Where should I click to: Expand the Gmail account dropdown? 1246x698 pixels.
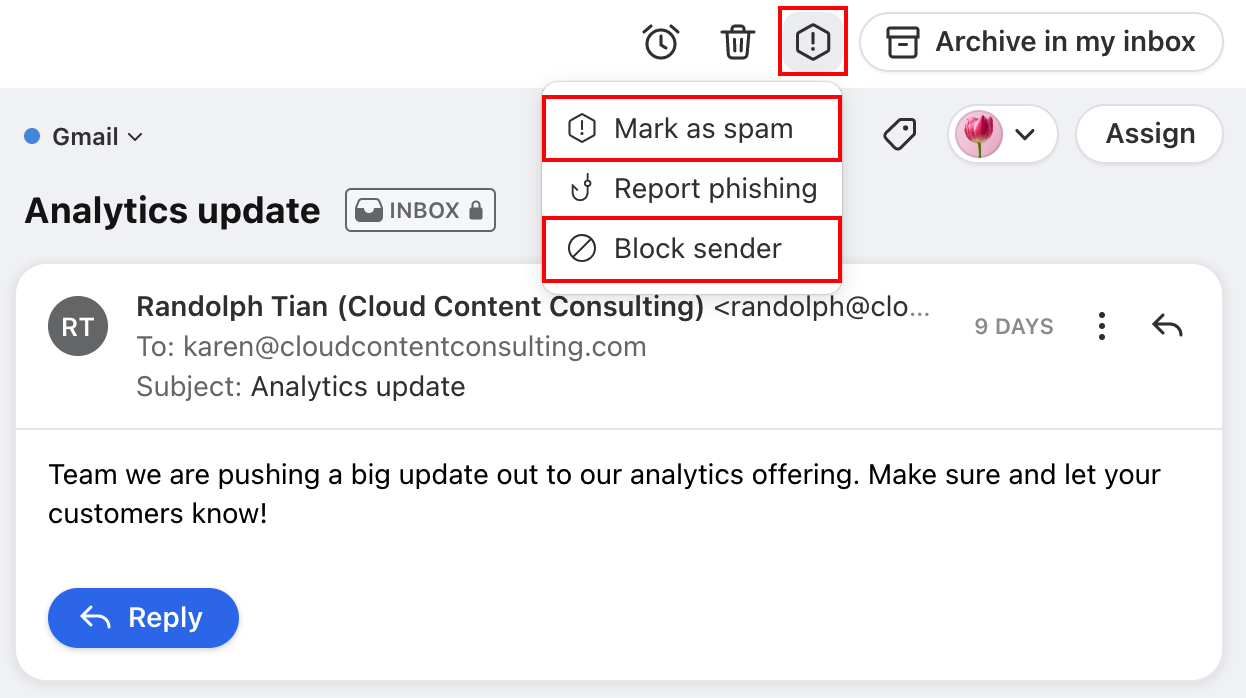pos(85,137)
